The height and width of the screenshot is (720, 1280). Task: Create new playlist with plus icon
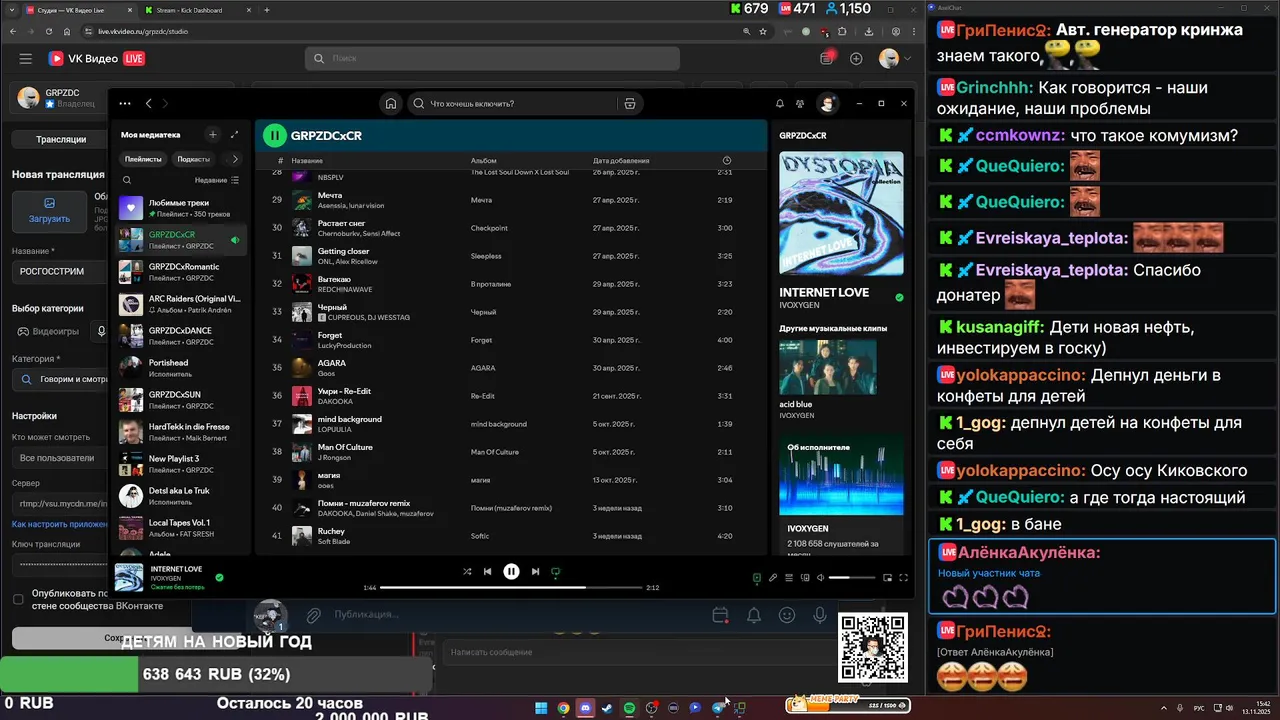[212, 134]
